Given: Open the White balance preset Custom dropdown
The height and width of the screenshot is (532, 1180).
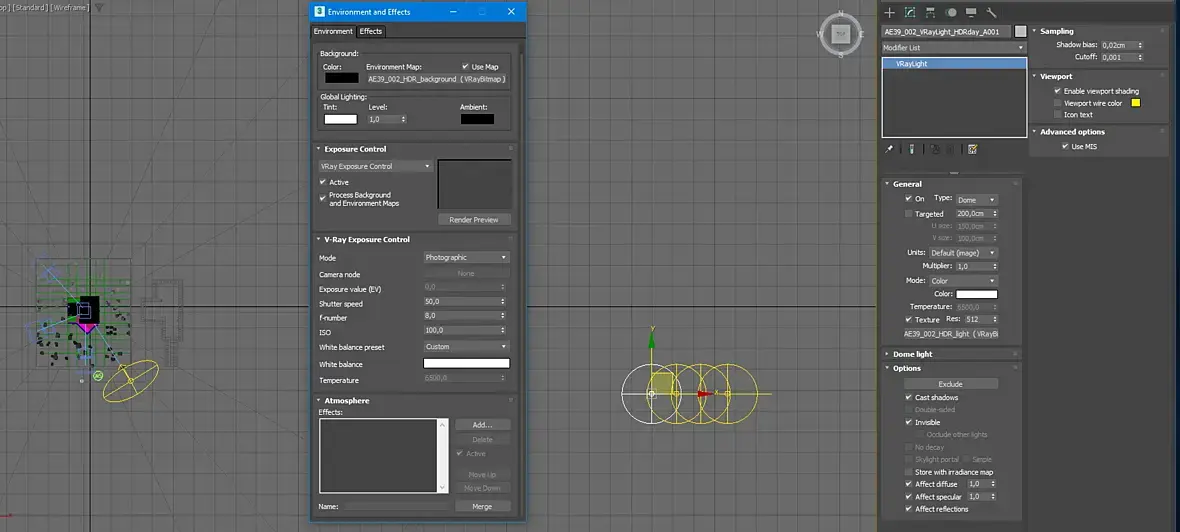Looking at the screenshot, I should [467, 347].
